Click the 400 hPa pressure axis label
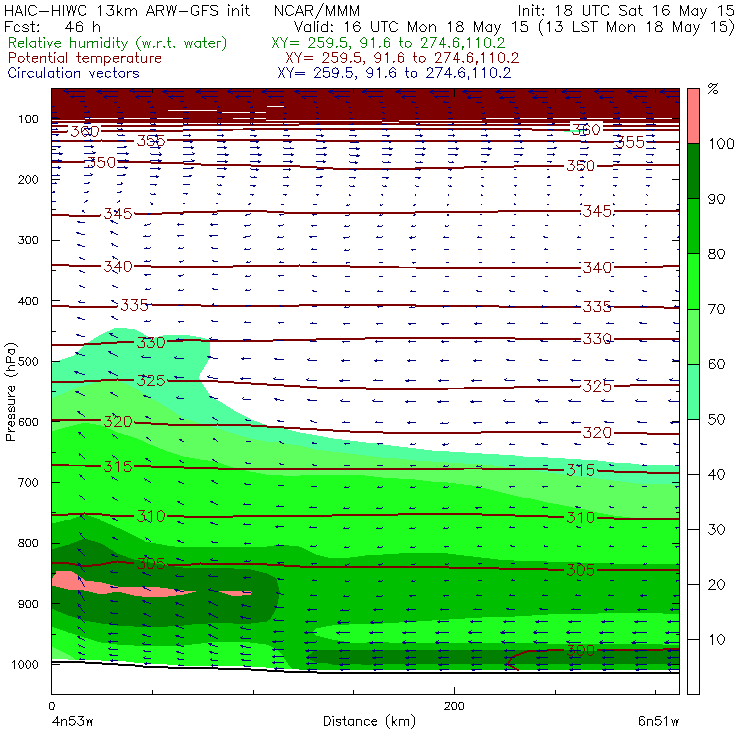 [28, 301]
